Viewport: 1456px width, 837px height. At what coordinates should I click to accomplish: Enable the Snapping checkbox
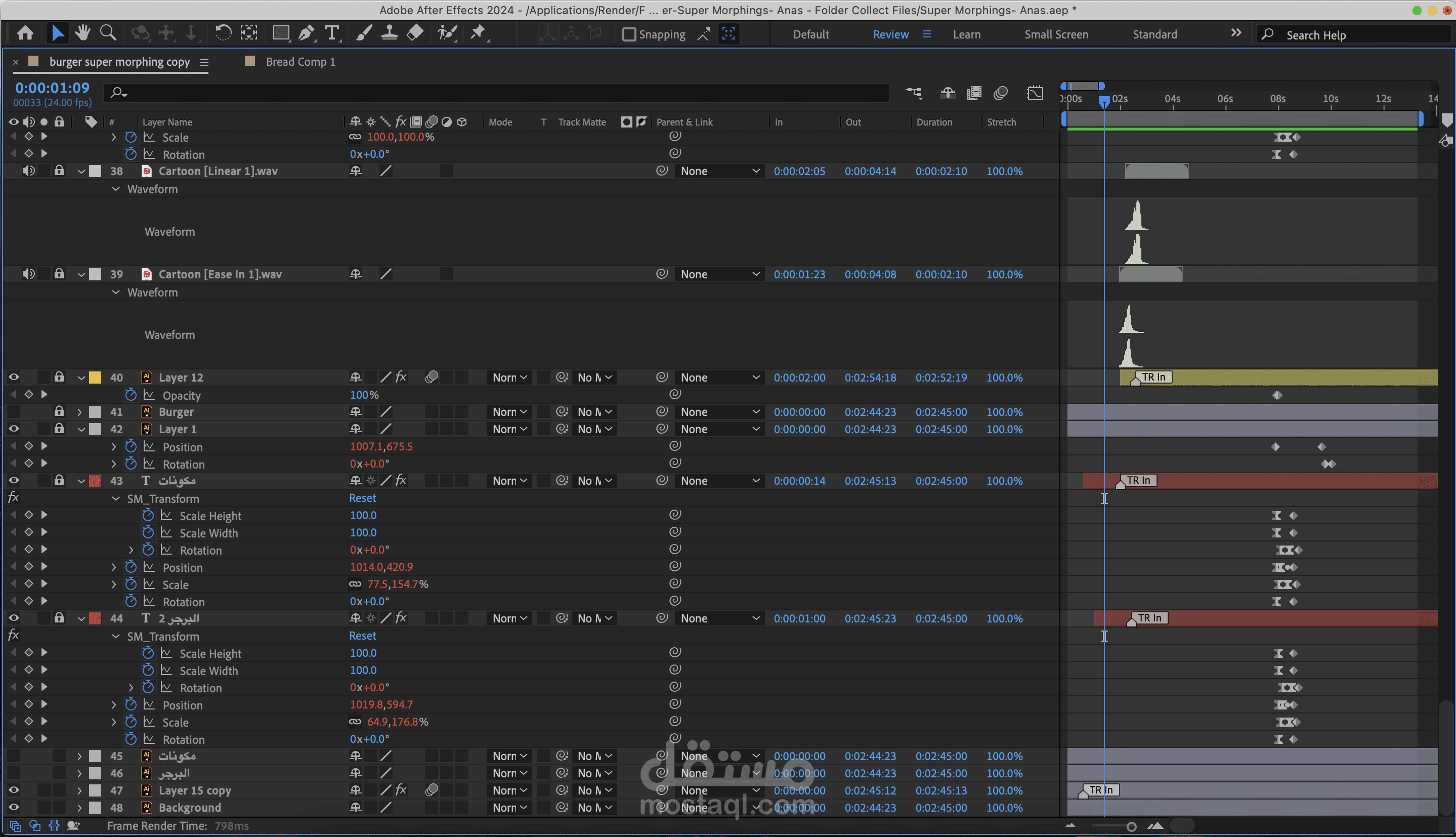click(629, 34)
